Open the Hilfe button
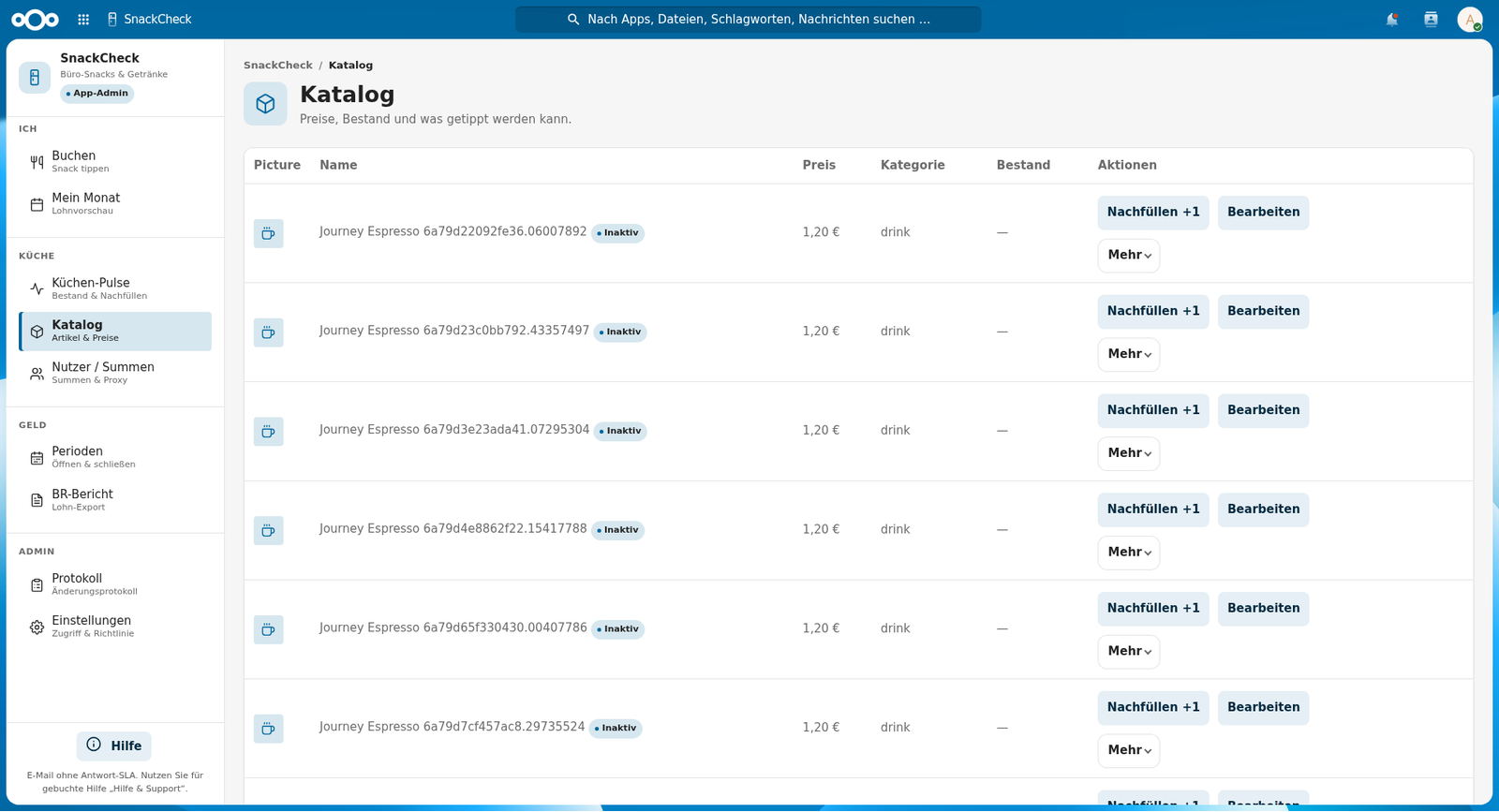The height and width of the screenshot is (812, 1499). click(x=114, y=746)
